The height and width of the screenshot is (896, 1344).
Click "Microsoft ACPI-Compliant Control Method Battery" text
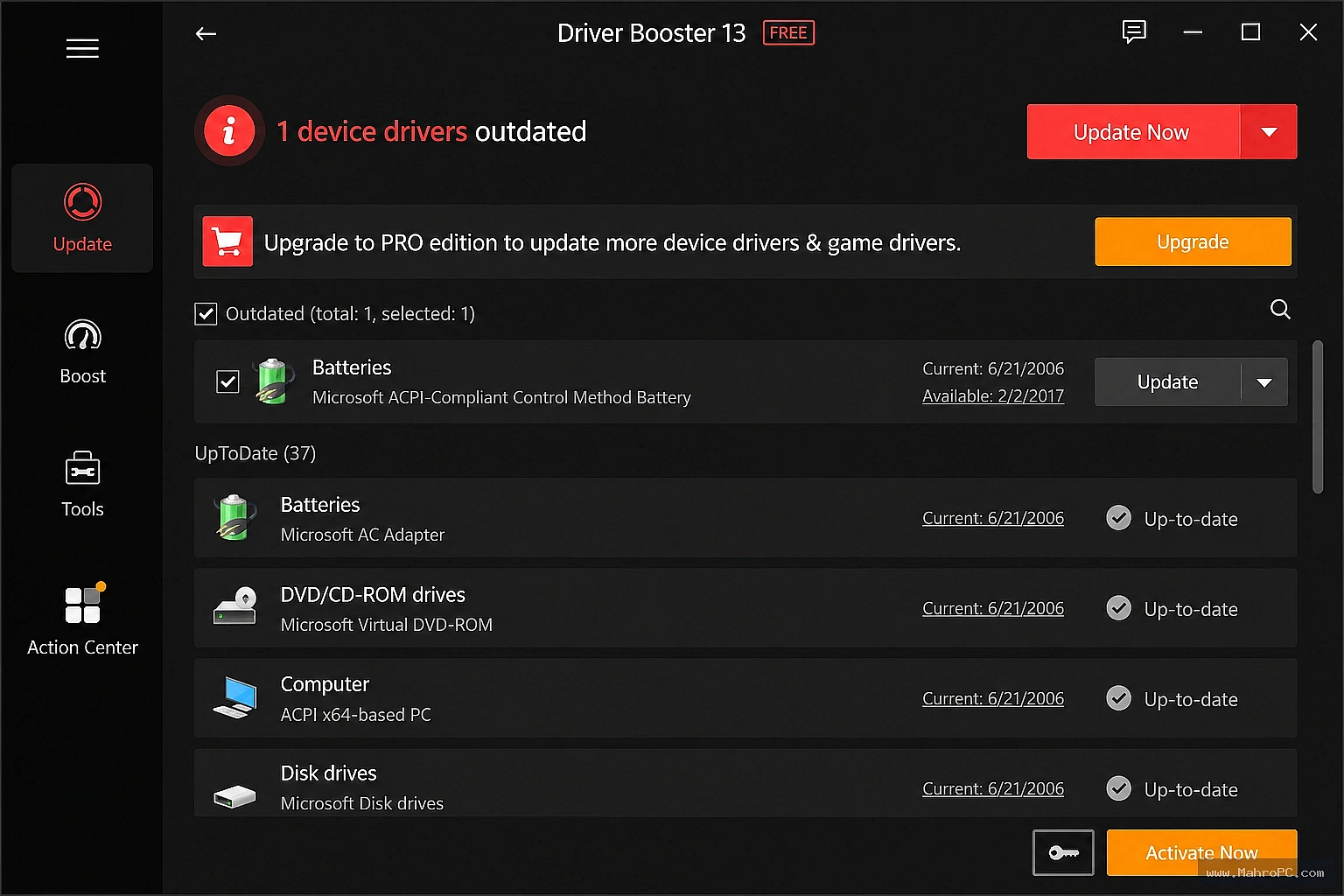(501, 397)
